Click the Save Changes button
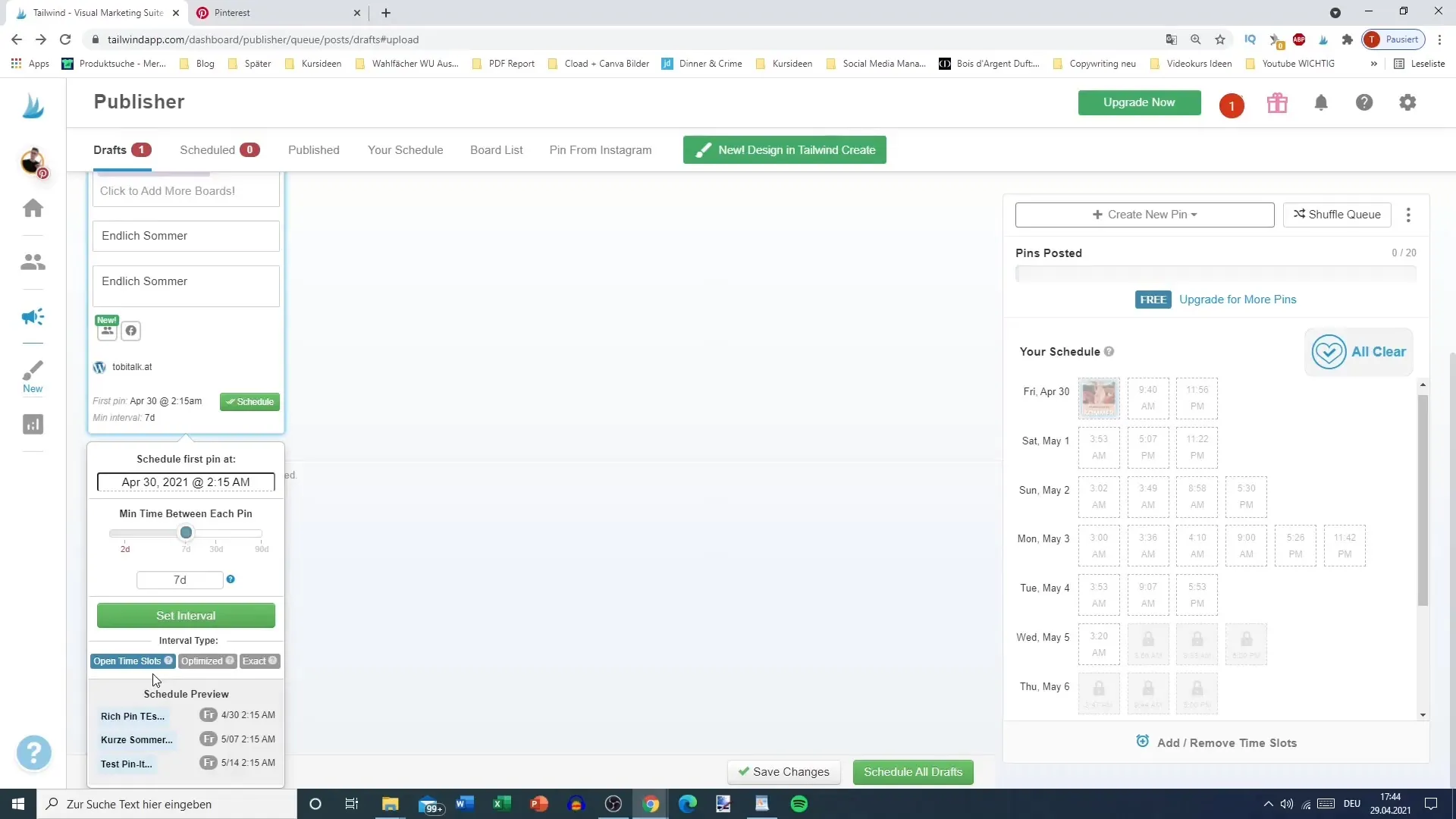Screen dimensions: 1456x819 click(x=786, y=771)
